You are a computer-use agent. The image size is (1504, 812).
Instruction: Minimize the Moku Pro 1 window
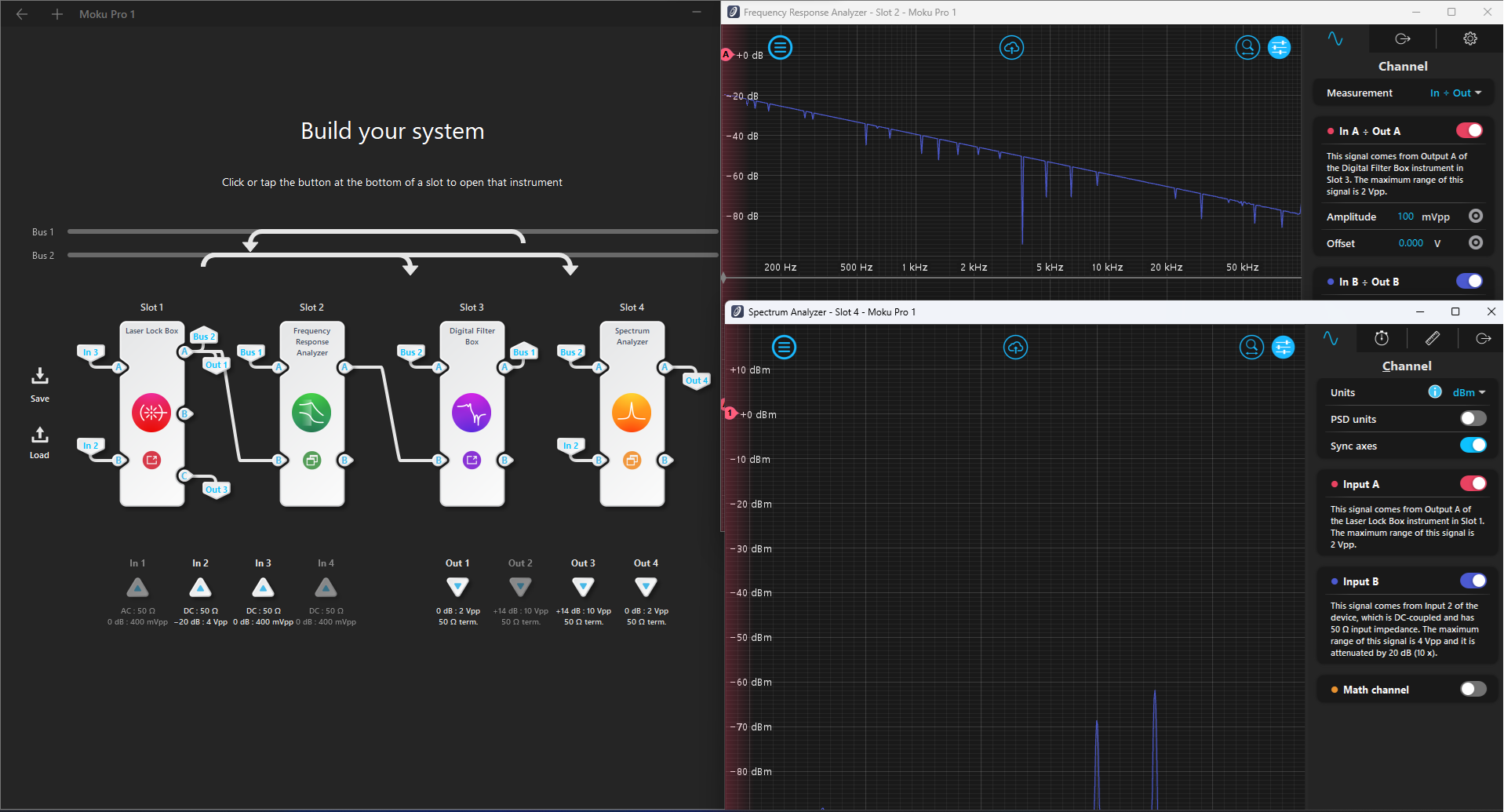point(696,12)
